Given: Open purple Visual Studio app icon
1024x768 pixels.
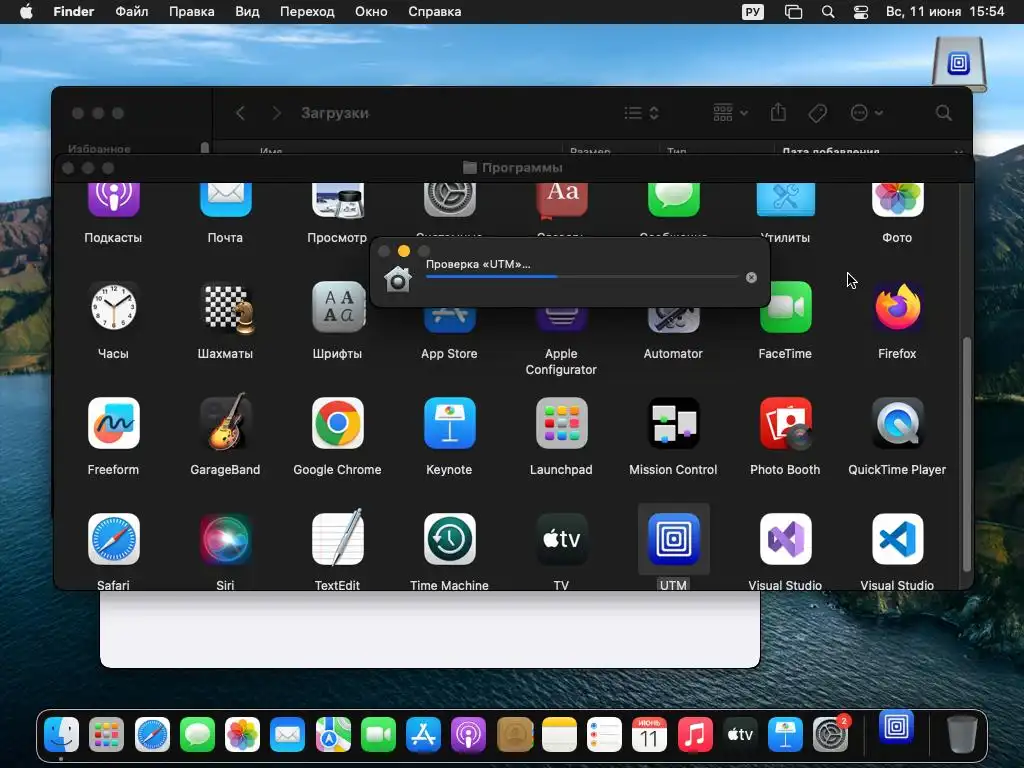Looking at the screenshot, I should click(786, 539).
